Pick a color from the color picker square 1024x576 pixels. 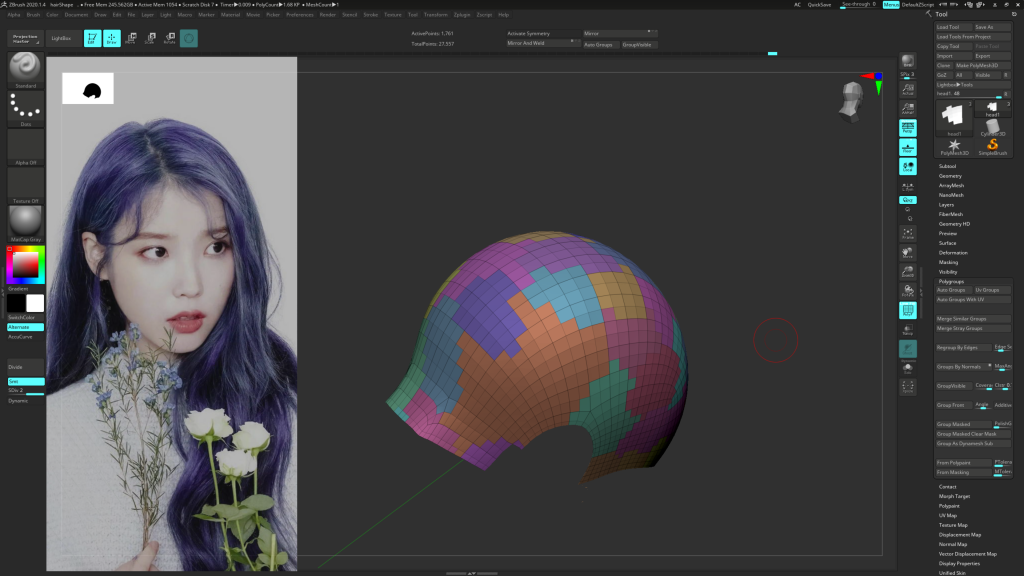coord(25,264)
